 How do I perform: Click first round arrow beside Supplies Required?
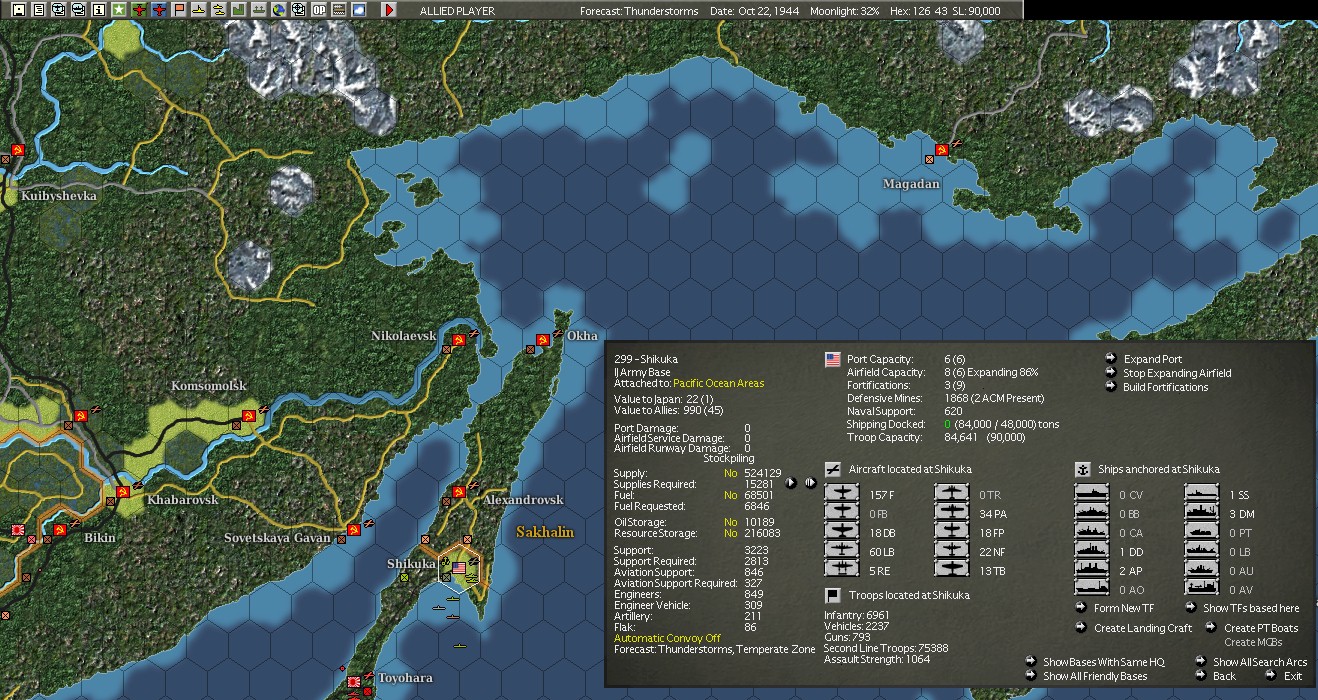tap(792, 483)
